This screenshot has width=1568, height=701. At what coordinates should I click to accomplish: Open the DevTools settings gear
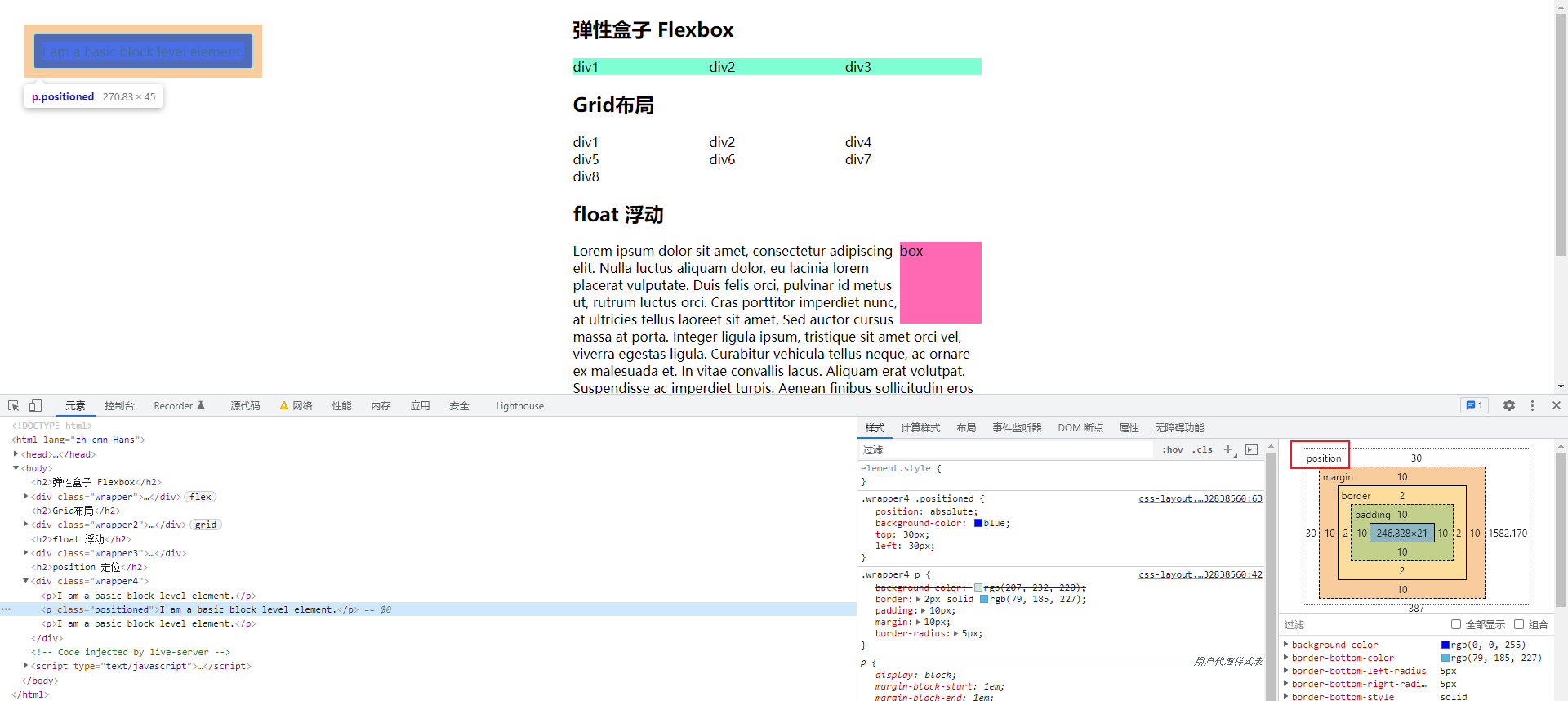coord(1509,405)
